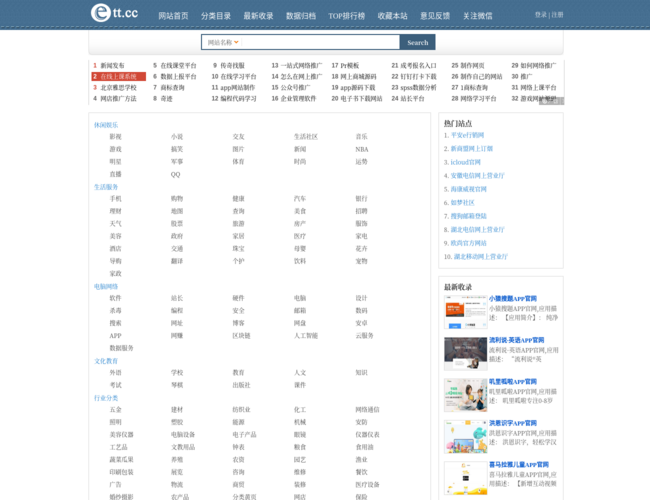Open the 银行 subcategory
This screenshot has height=500, width=650.
click(361, 199)
